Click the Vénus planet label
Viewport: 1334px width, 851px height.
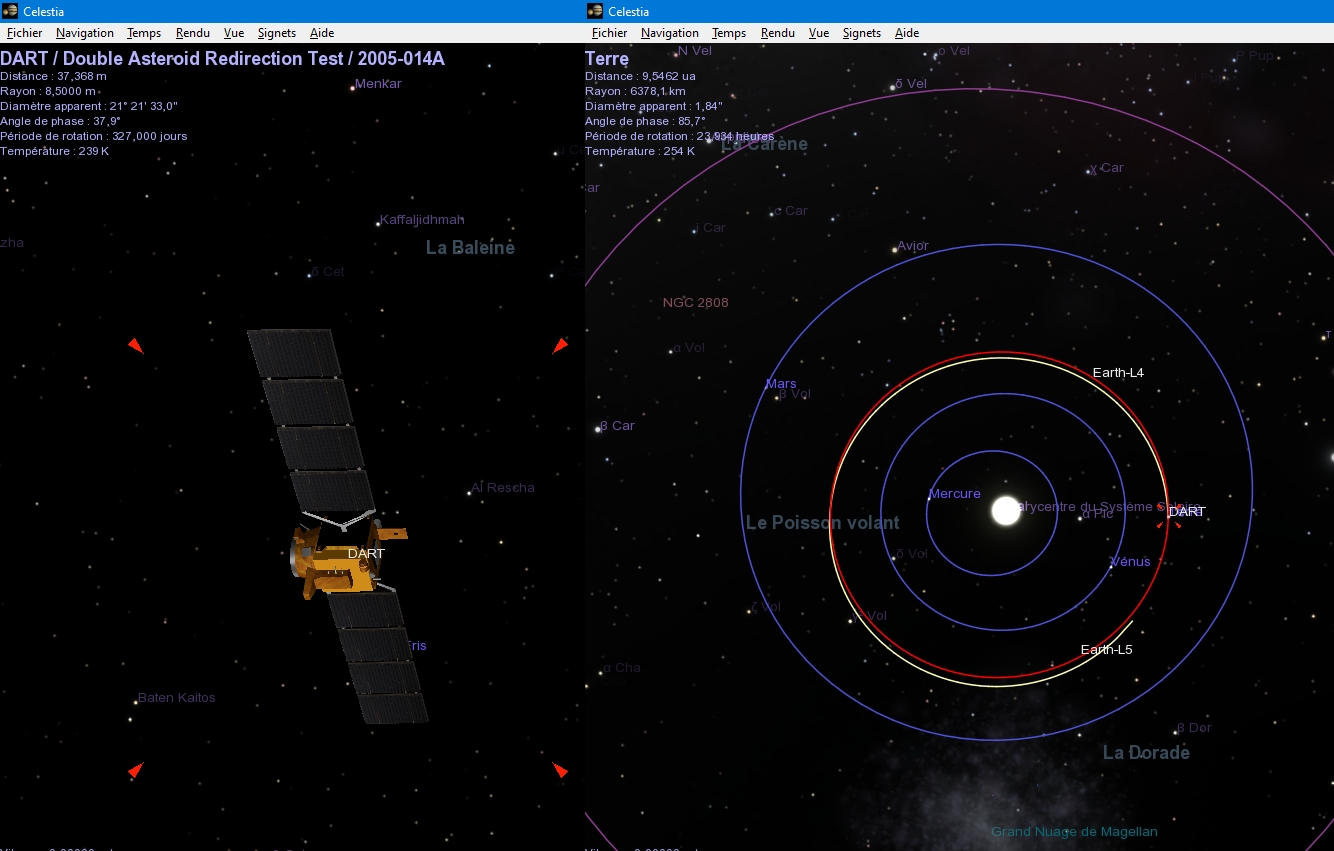coord(1130,562)
